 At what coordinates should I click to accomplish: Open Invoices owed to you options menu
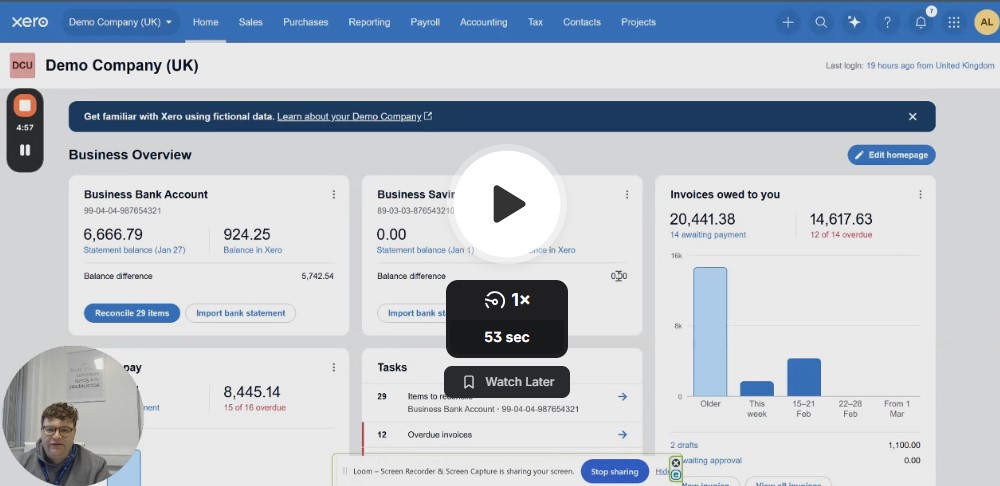click(920, 195)
